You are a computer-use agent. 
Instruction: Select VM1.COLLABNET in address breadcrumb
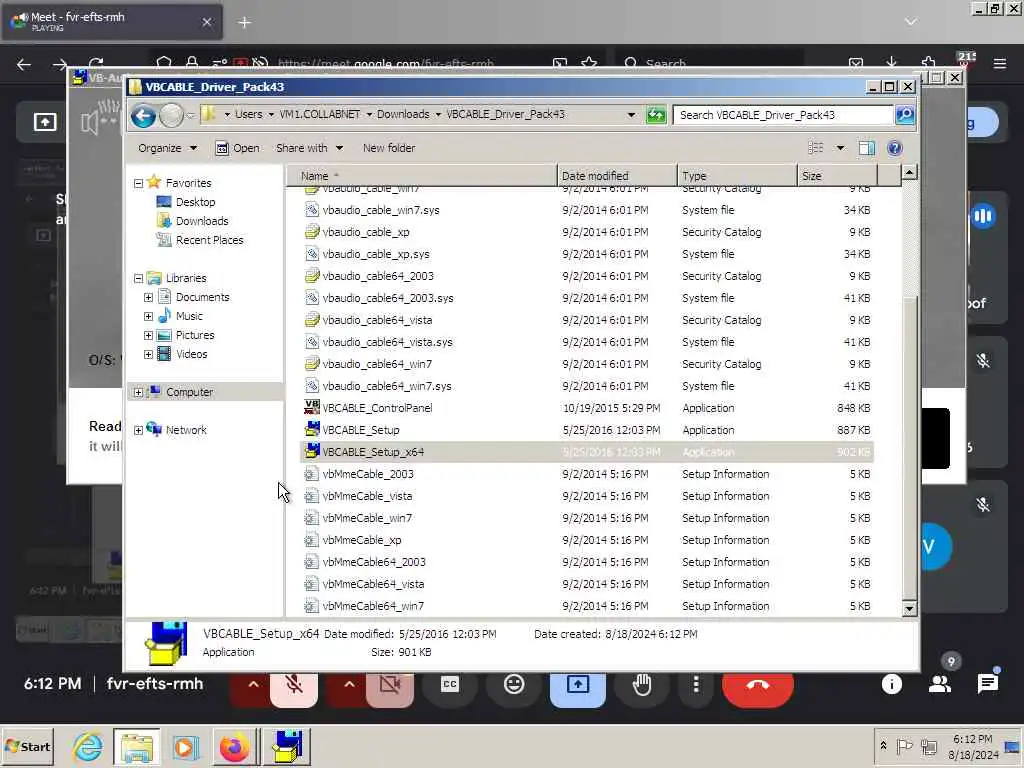click(320, 114)
